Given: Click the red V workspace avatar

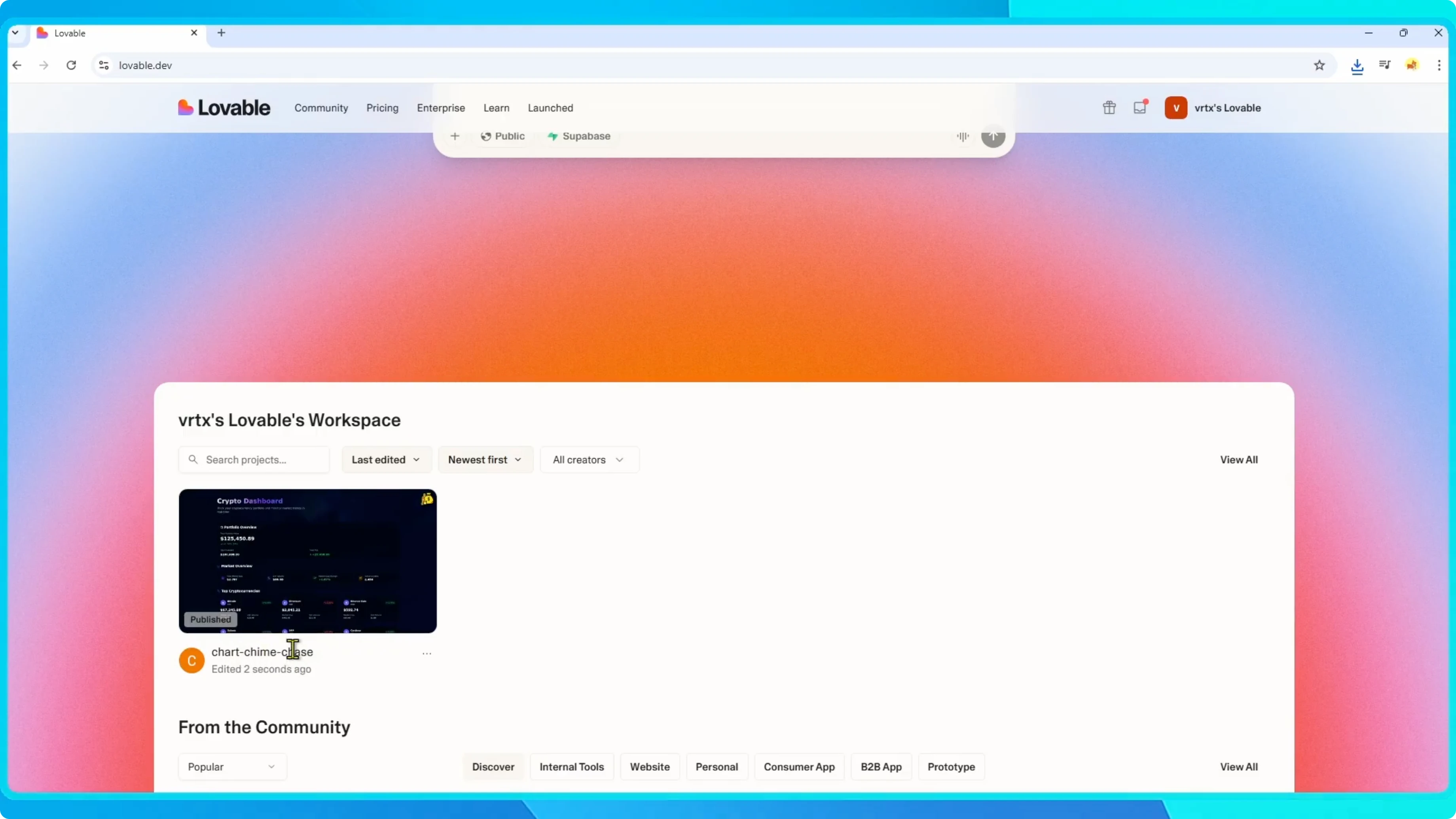Looking at the screenshot, I should pyautogui.click(x=1175, y=107).
